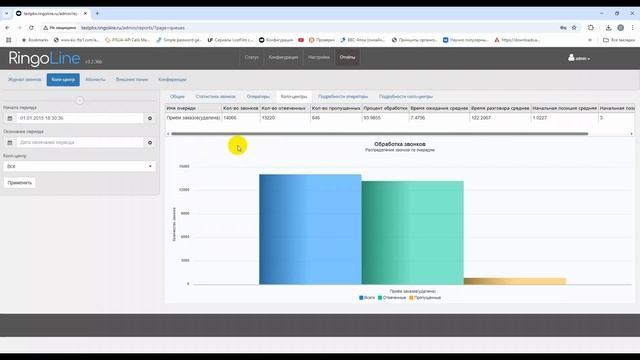Open the Конфигурация bookmark in bookmarks bar
Image resolution: width=640 pixels, height=360 pixels.
(276, 40)
